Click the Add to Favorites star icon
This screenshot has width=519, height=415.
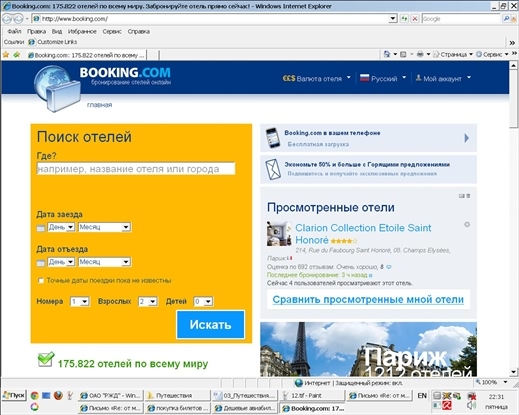16,54
